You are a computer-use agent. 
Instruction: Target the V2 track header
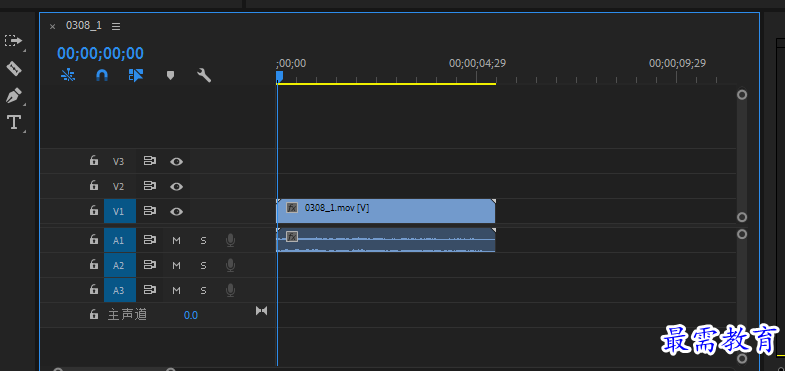point(118,186)
